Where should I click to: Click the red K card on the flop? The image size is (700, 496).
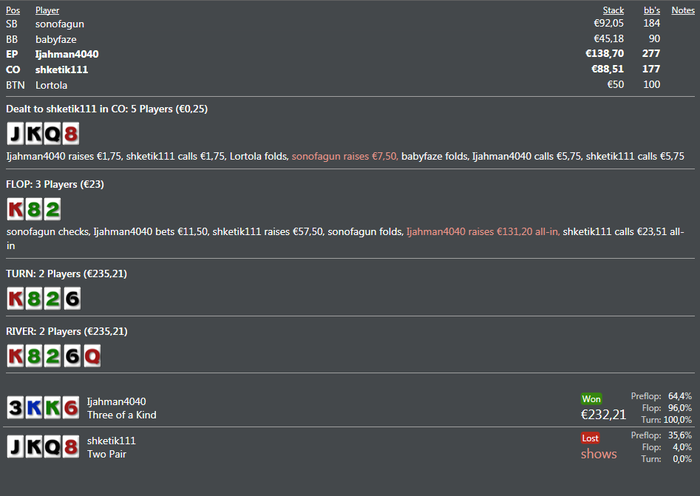click(x=15, y=209)
